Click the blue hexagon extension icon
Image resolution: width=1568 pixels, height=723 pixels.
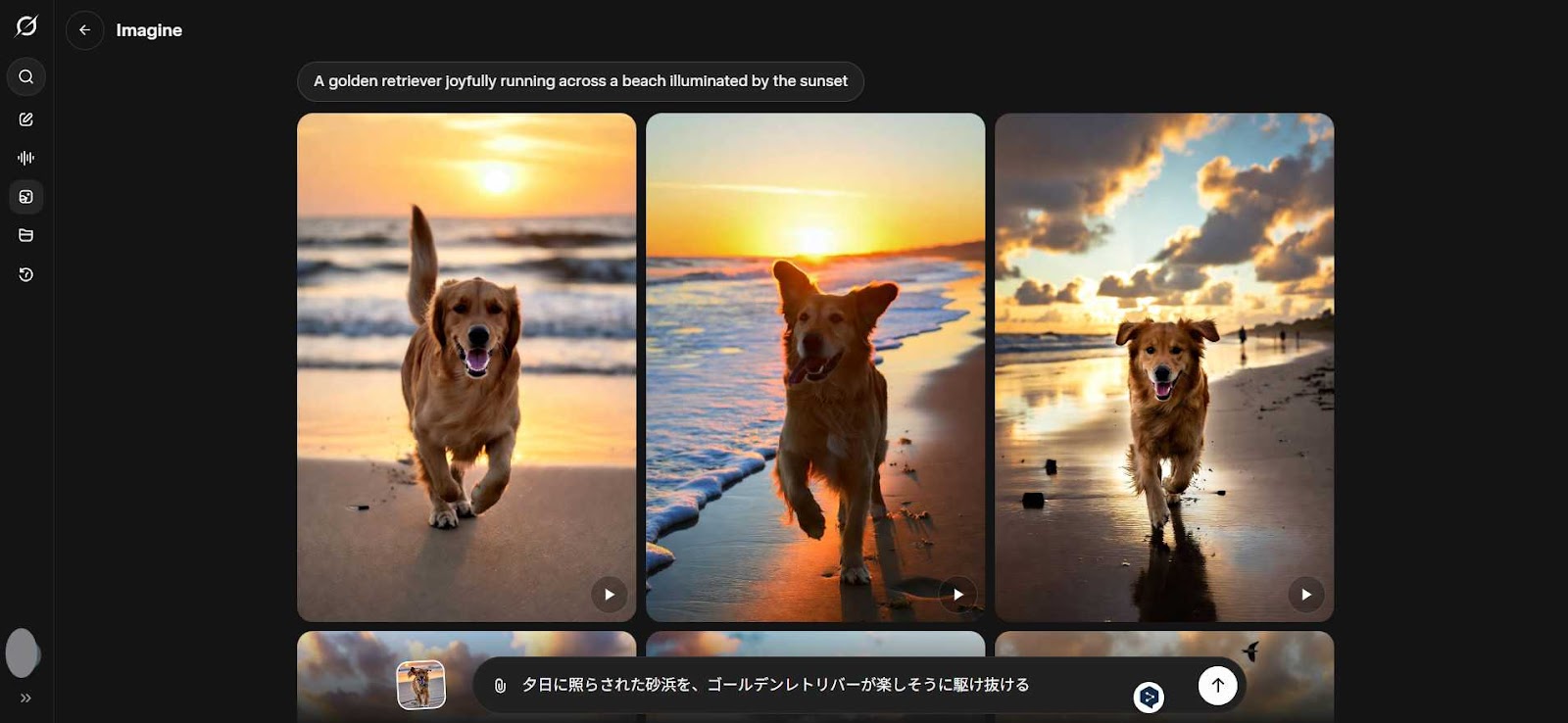coord(1149,697)
